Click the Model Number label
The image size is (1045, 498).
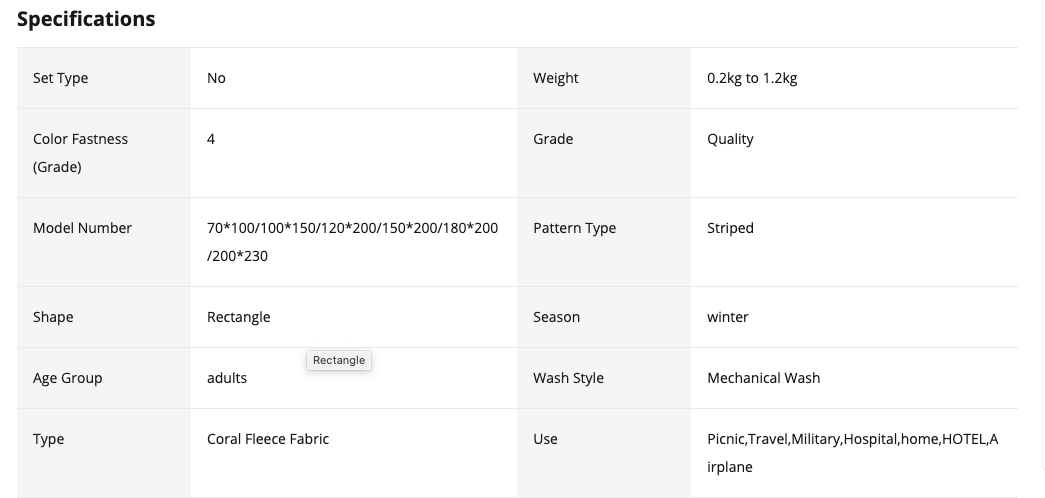pos(82,228)
